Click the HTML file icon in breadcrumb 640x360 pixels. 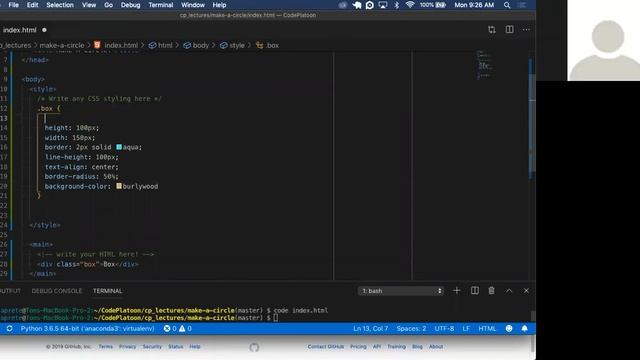(x=97, y=45)
